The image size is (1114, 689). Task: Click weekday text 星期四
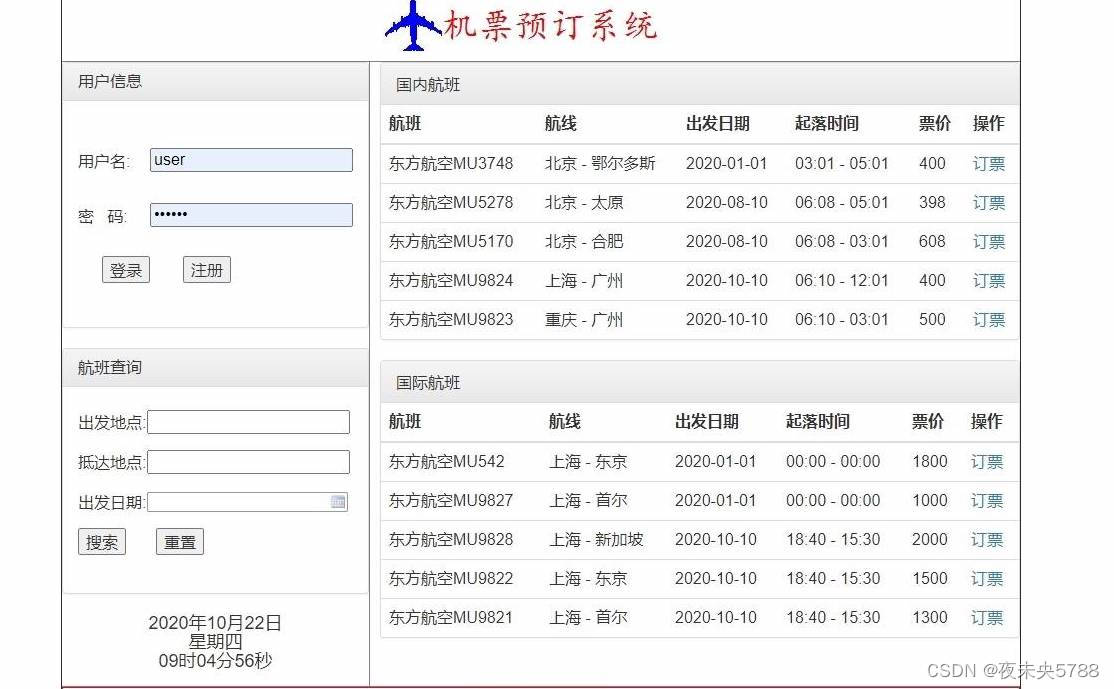click(215, 641)
